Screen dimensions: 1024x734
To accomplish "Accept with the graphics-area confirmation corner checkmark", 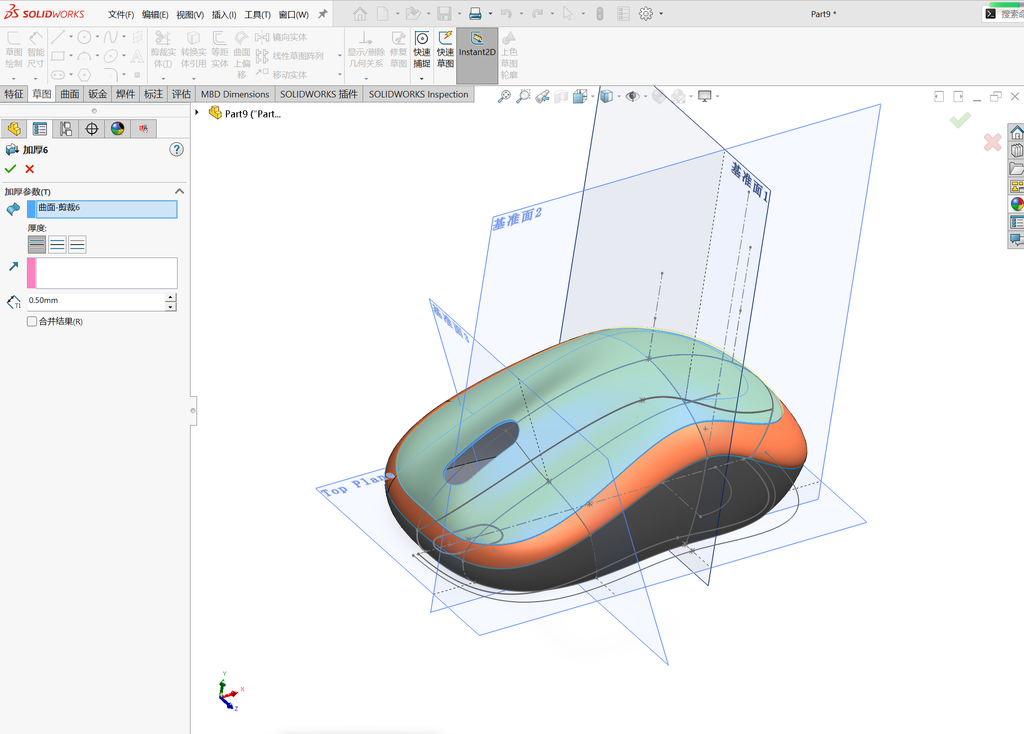I will click(960, 120).
